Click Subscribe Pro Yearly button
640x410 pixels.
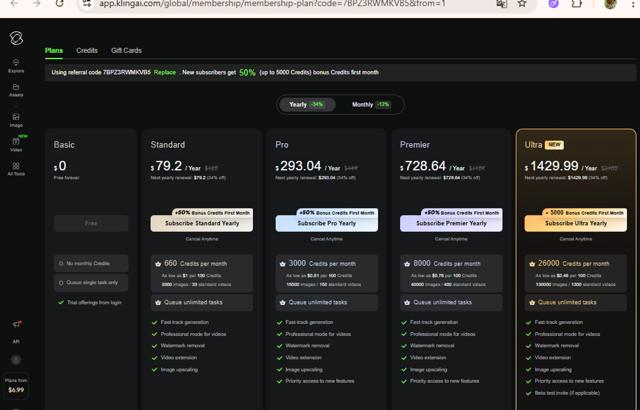327,224
